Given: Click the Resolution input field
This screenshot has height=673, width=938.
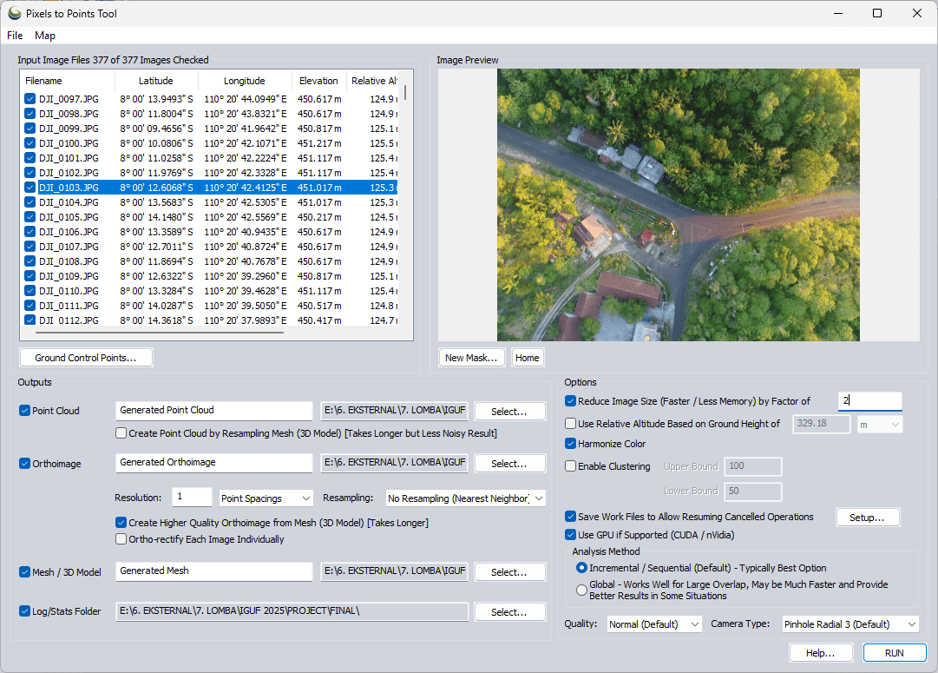Looking at the screenshot, I should (x=191, y=499).
